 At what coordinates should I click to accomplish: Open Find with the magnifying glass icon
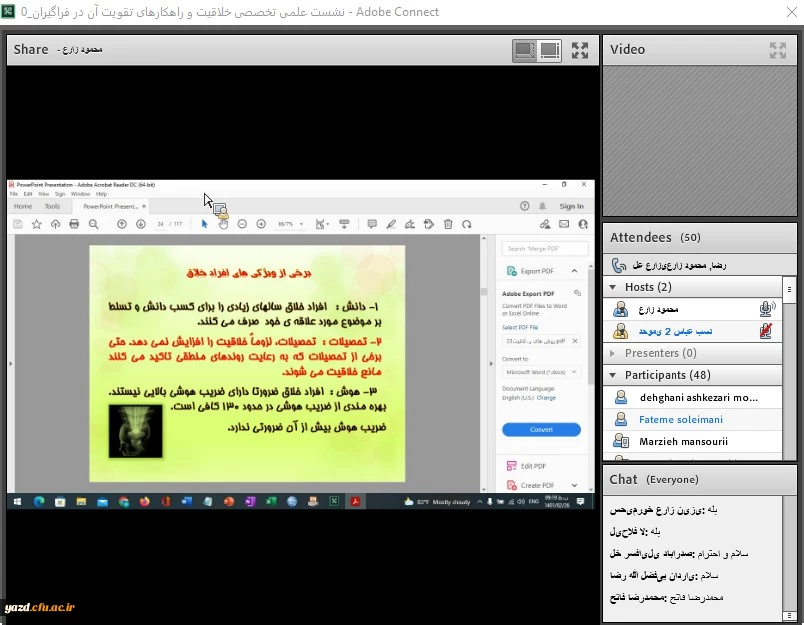point(93,224)
